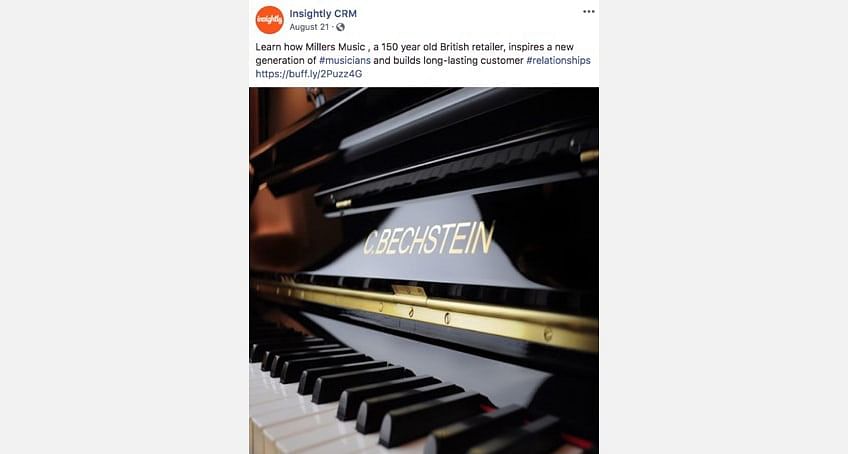This screenshot has width=848, height=454.
Task: Open the August 21 post timestamp
Action: pos(309,27)
